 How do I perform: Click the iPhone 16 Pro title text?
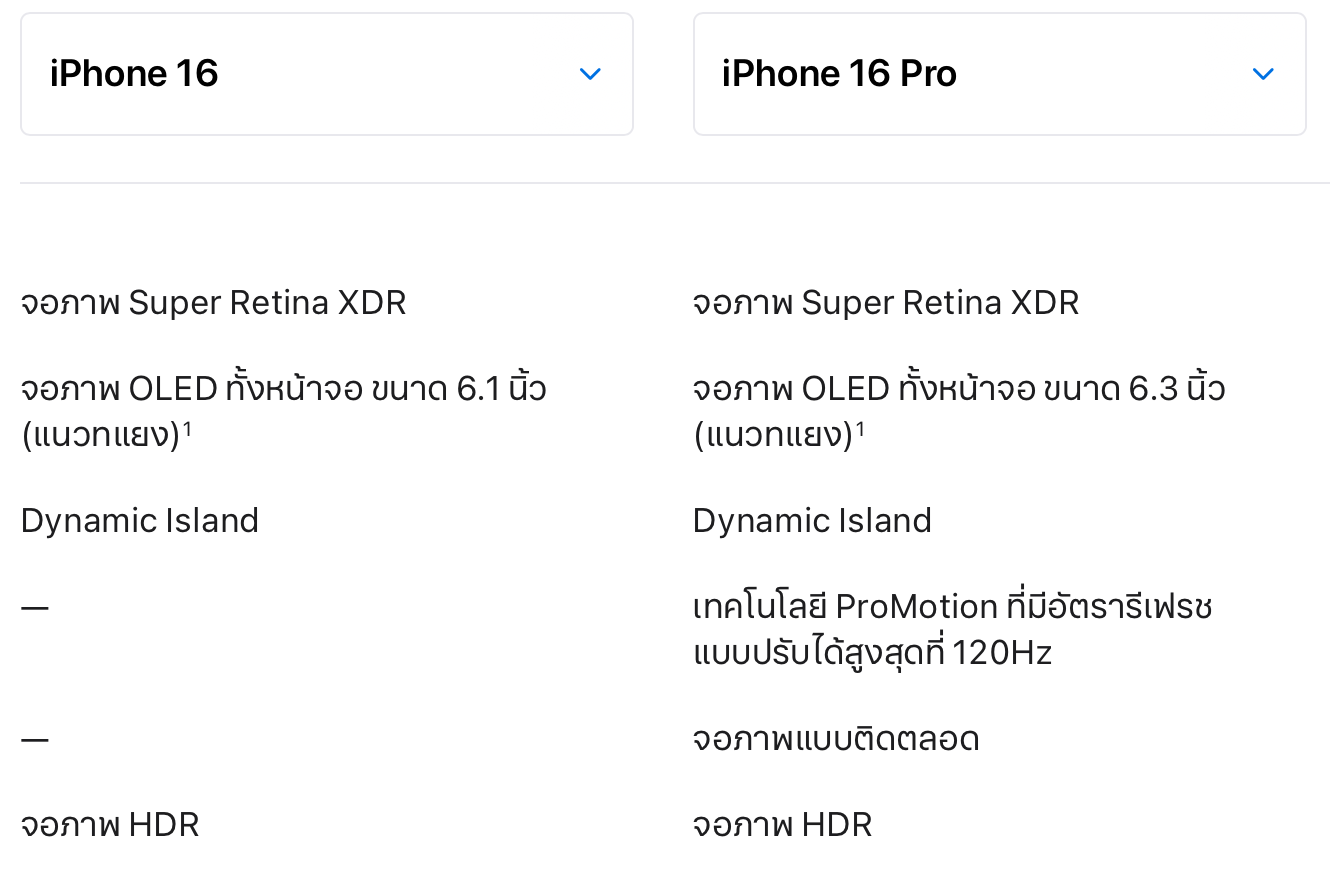[x=839, y=74]
